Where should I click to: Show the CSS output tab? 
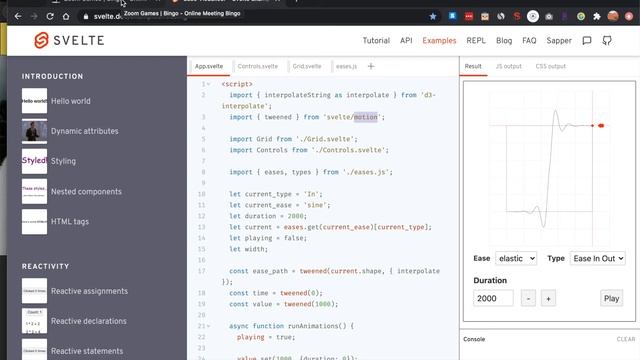click(x=551, y=66)
